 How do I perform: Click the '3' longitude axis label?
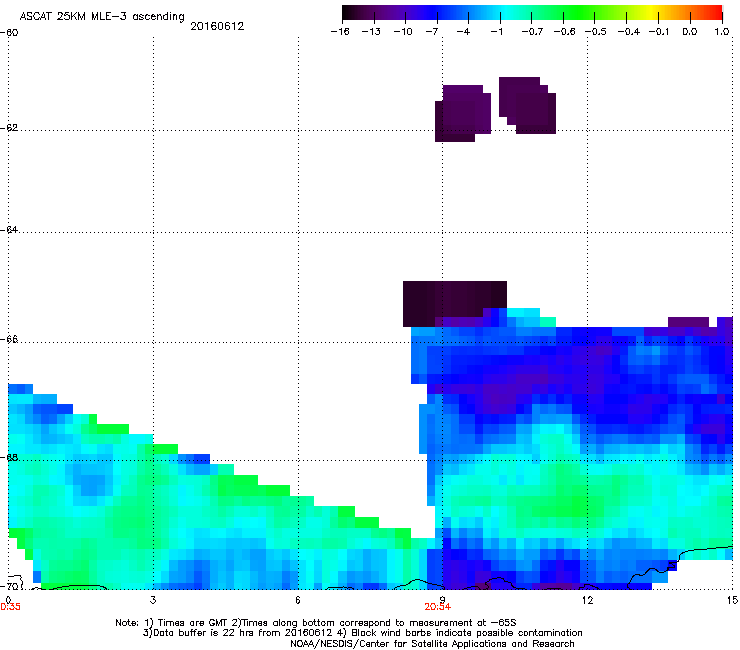[153, 600]
